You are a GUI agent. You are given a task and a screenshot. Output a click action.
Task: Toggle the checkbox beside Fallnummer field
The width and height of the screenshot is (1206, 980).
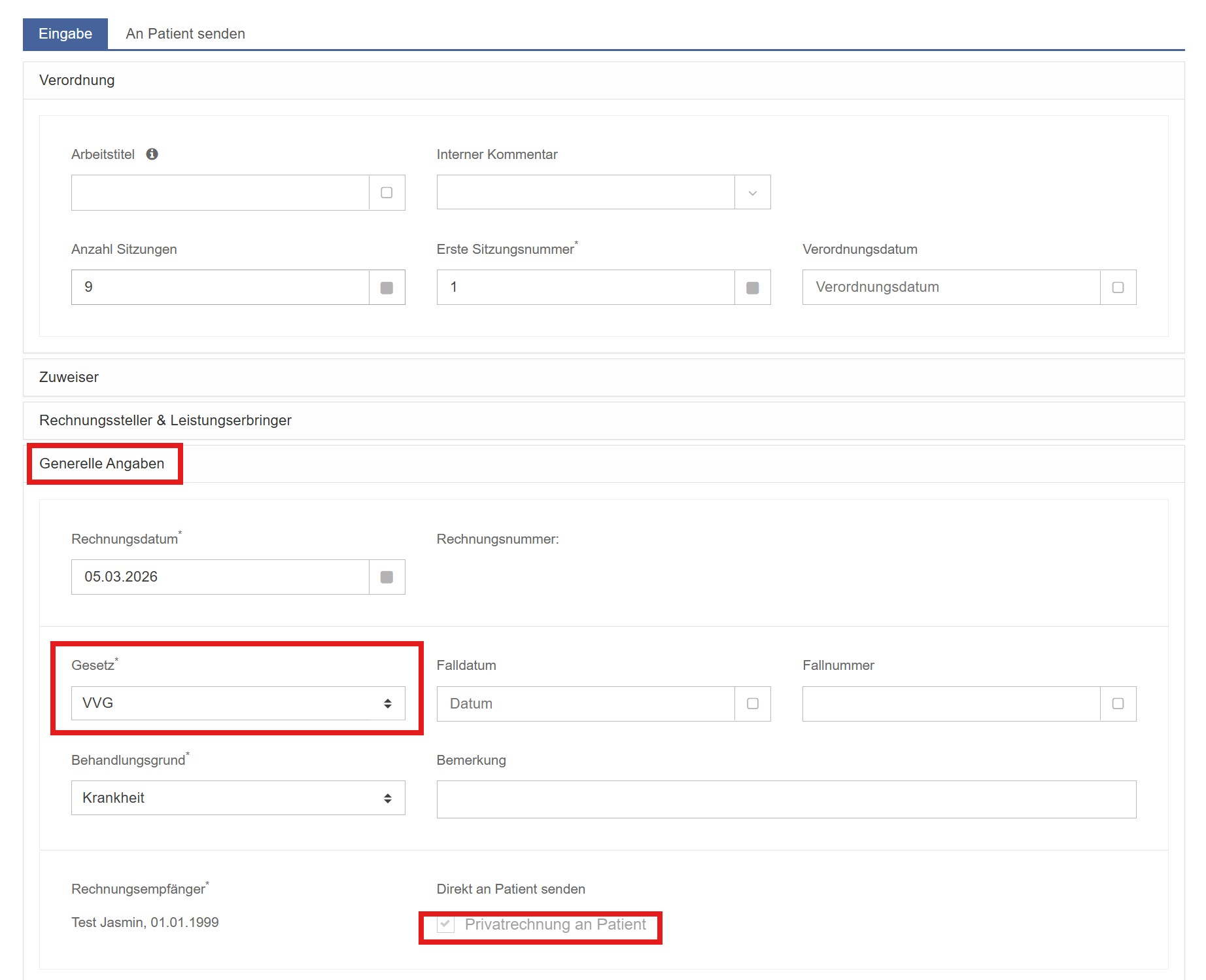(x=1118, y=703)
